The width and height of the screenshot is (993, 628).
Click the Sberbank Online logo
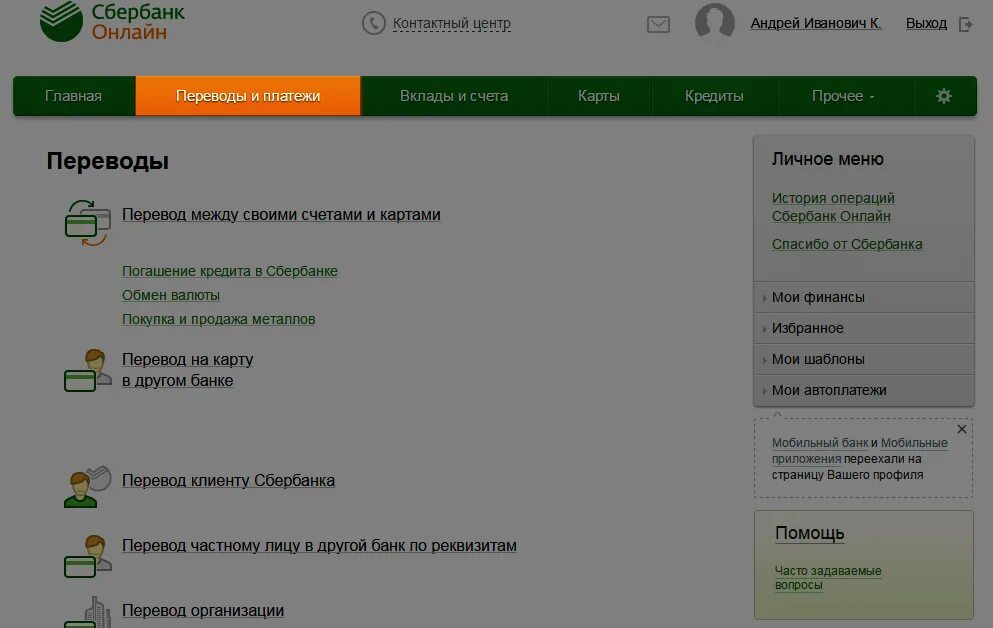[x=112, y=22]
